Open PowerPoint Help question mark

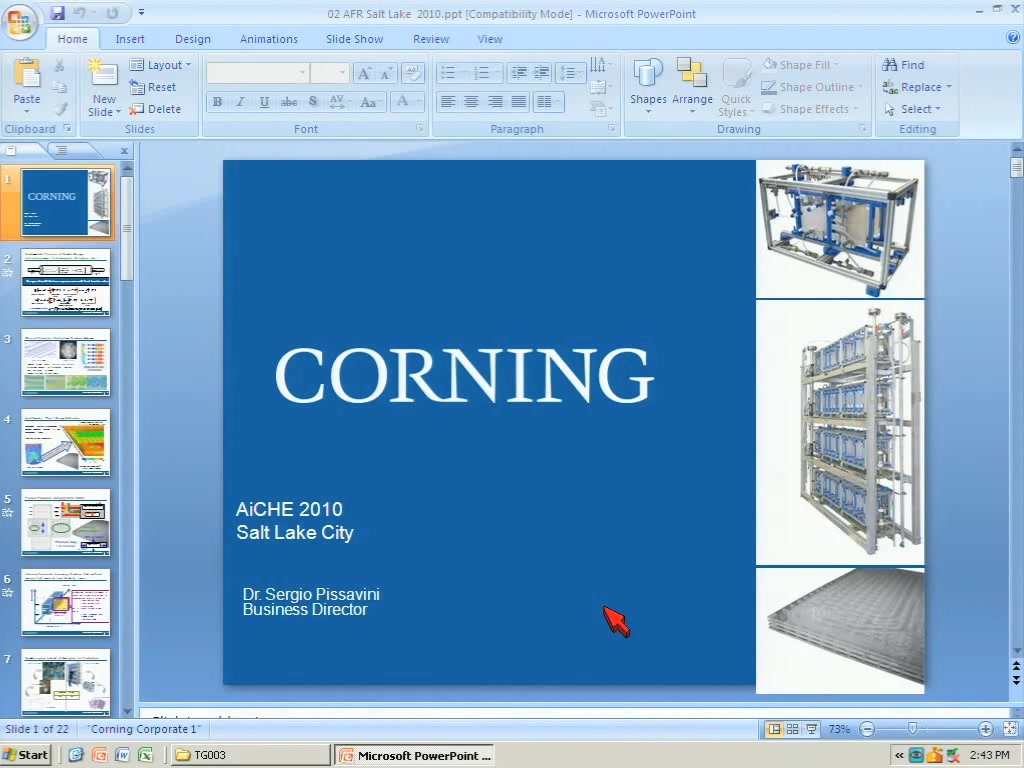(1014, 38)
